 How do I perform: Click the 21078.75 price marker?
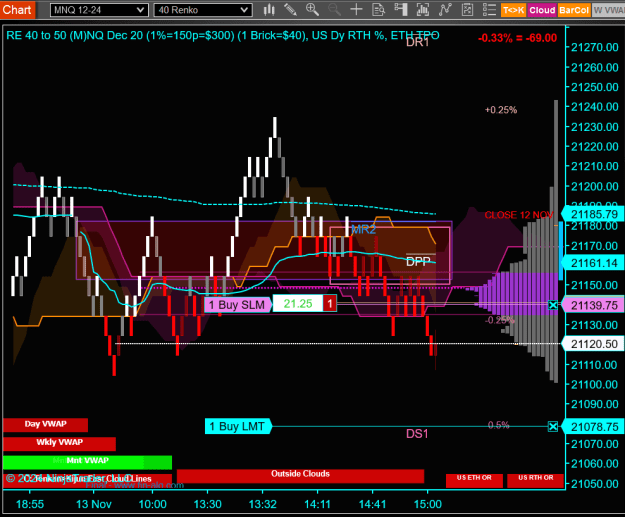pyautogui.click(x=593, y=427)
